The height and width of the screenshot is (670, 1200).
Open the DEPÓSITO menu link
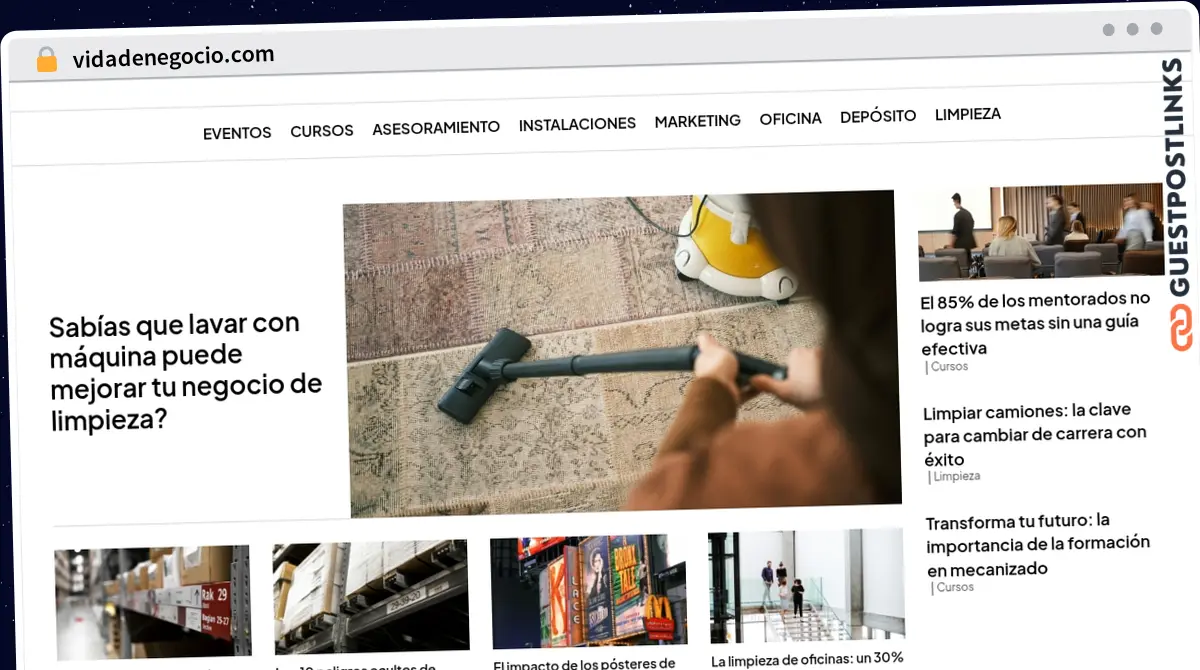(878, 116)
